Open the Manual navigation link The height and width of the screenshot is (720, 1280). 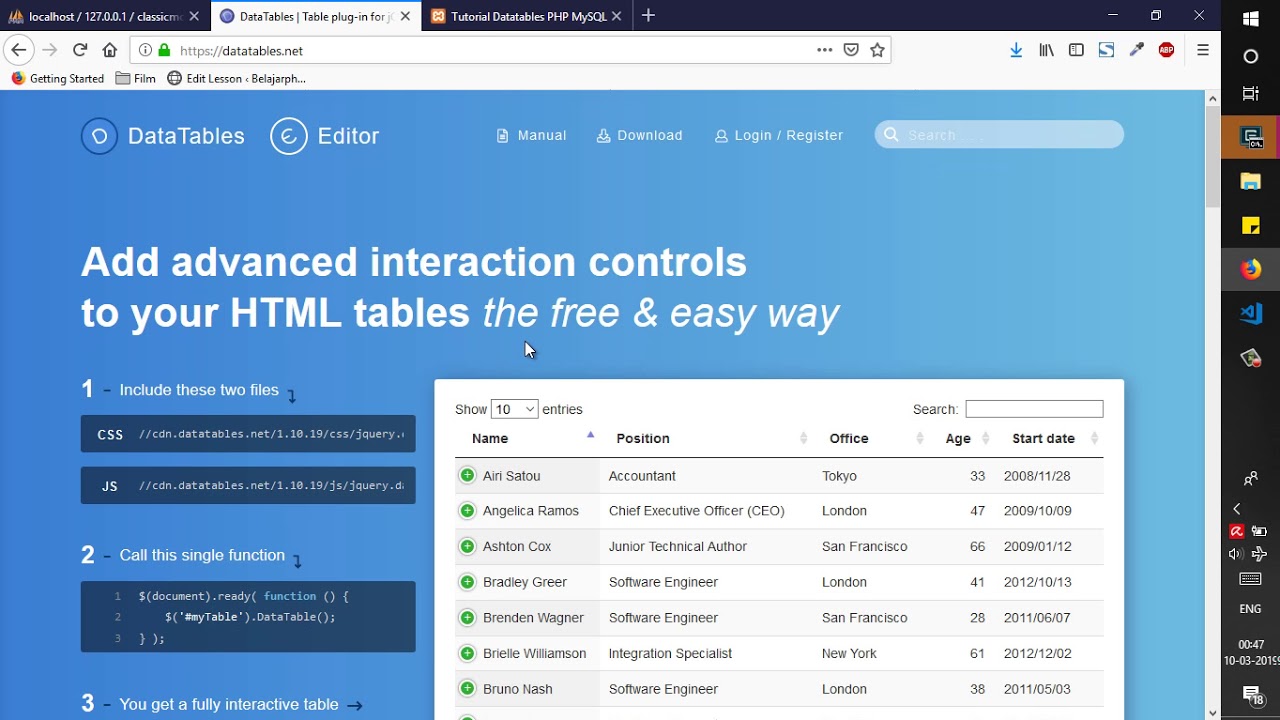(532, 135)
